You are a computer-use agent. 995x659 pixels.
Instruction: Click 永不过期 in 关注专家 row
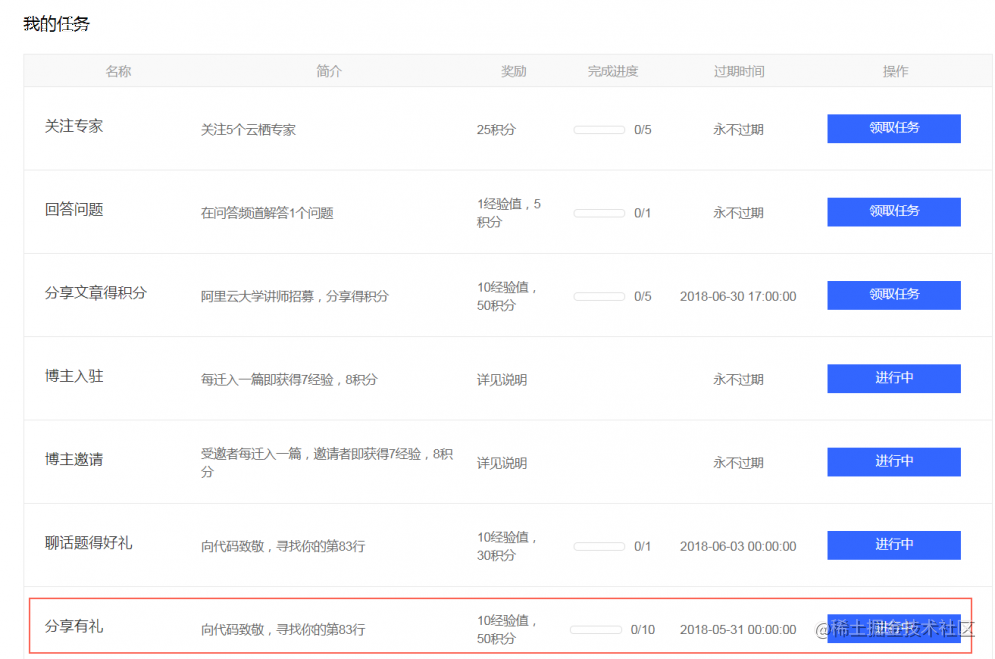(x=738, y=130)
